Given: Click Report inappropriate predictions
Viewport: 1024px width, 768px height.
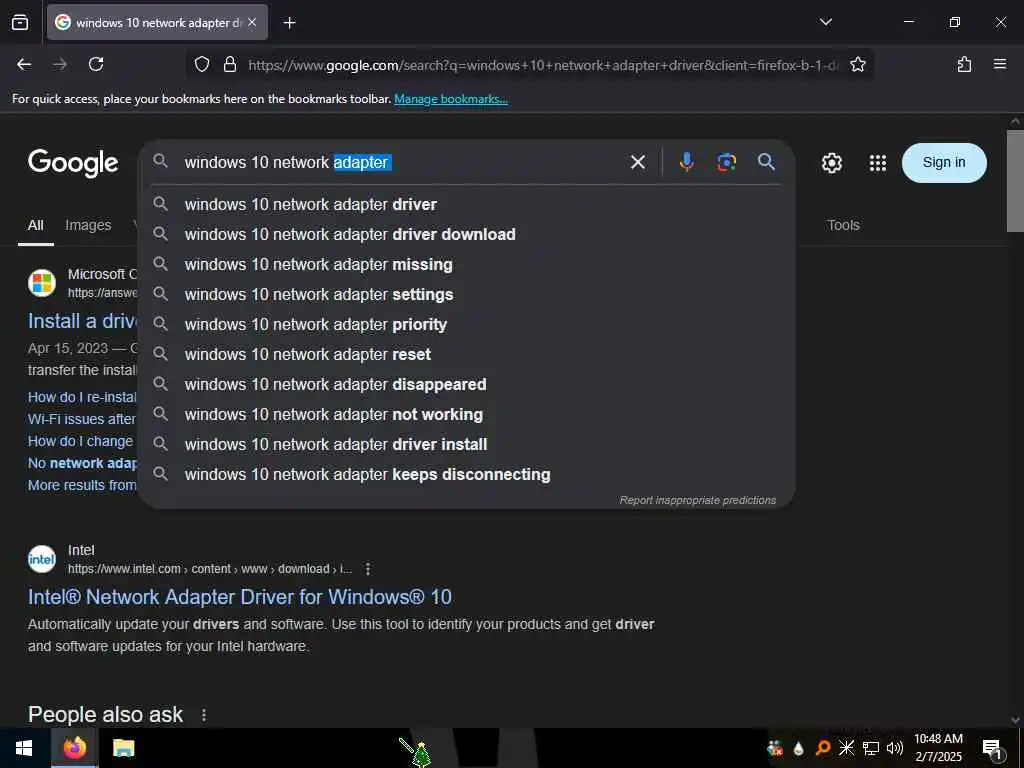Looking at the screenshot, I should pos(697,500).
